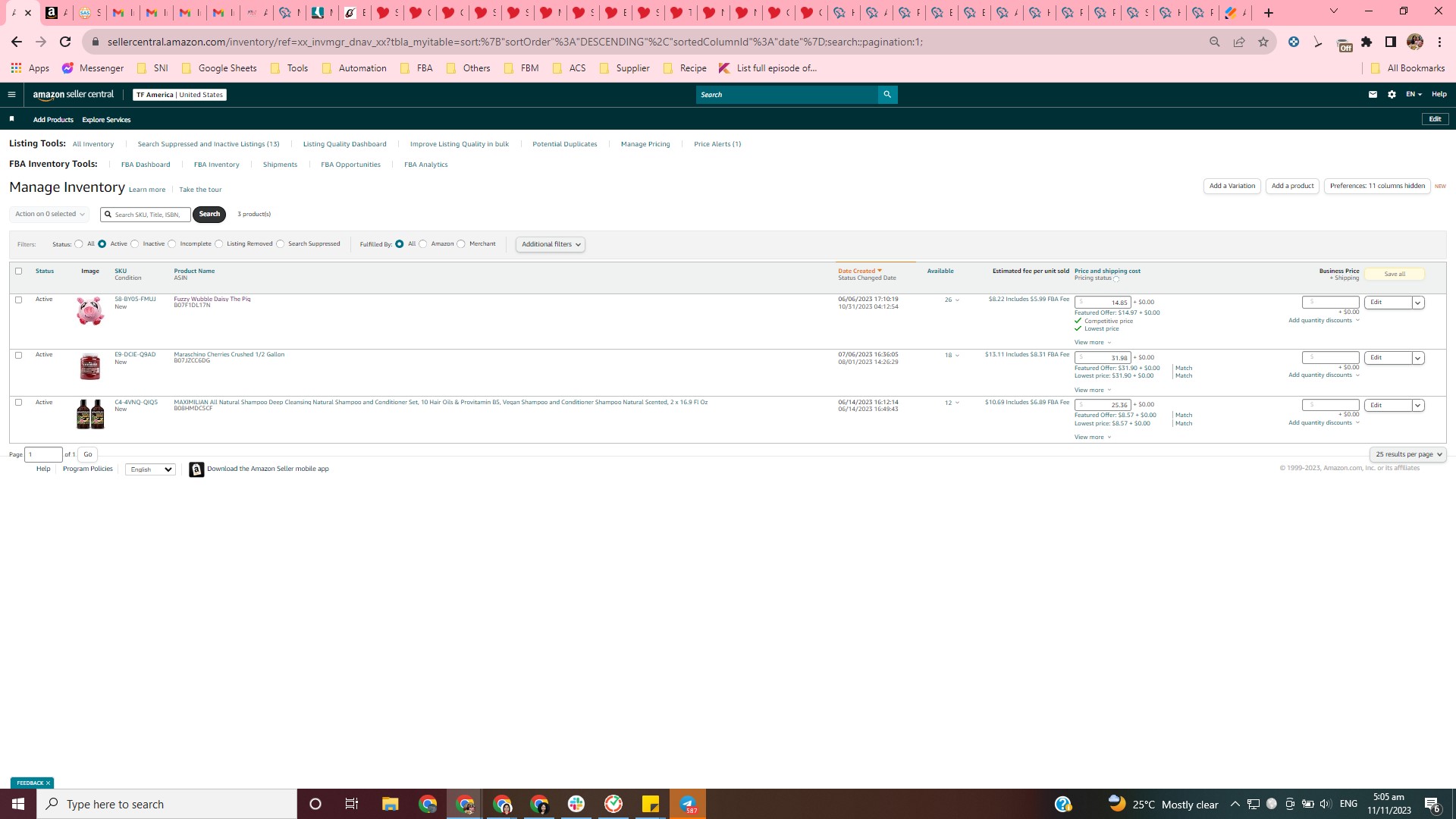Open the Listing Quality Dashboard tab
Screen dimensions: 1456x819
(x=345, y=144)
